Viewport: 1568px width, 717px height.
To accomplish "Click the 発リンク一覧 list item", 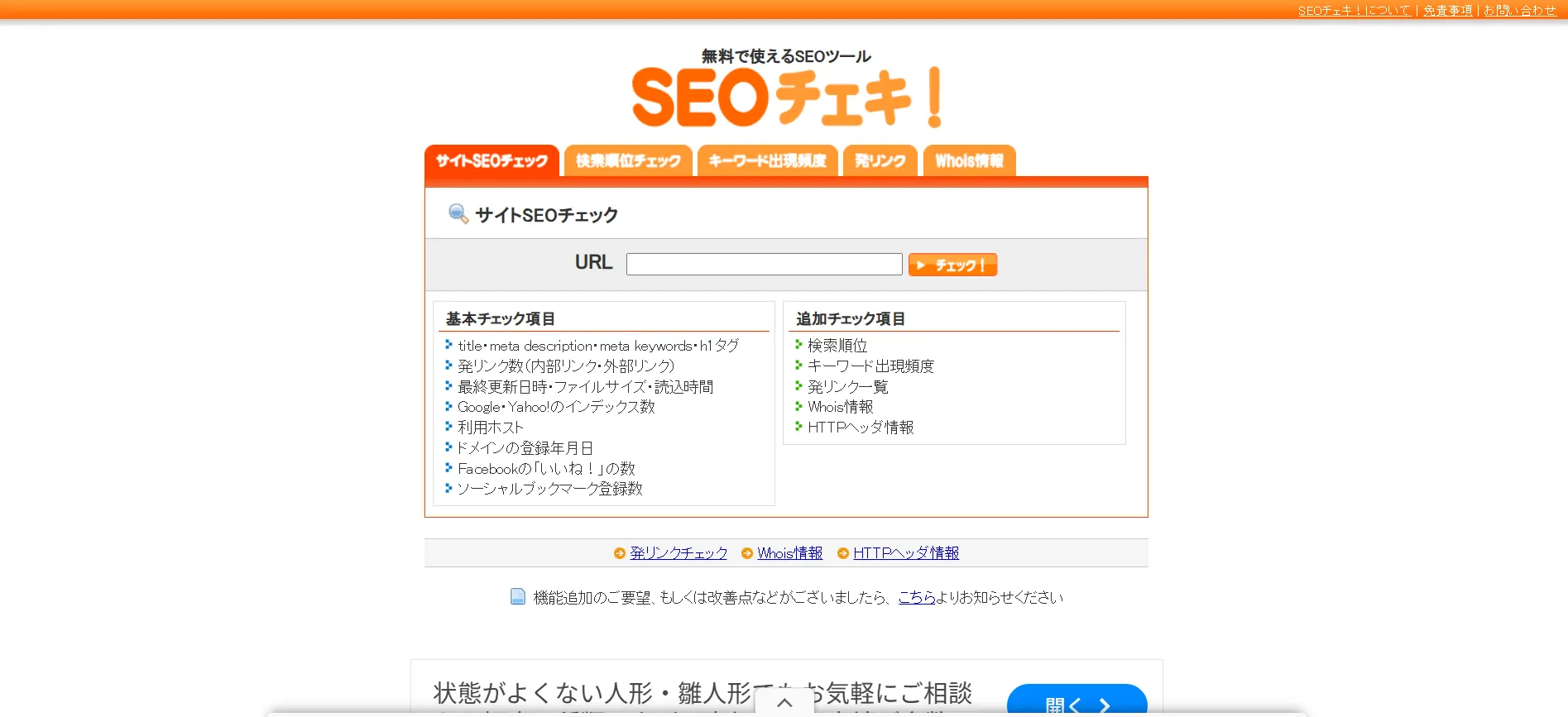I will click(x=847, y=387).
